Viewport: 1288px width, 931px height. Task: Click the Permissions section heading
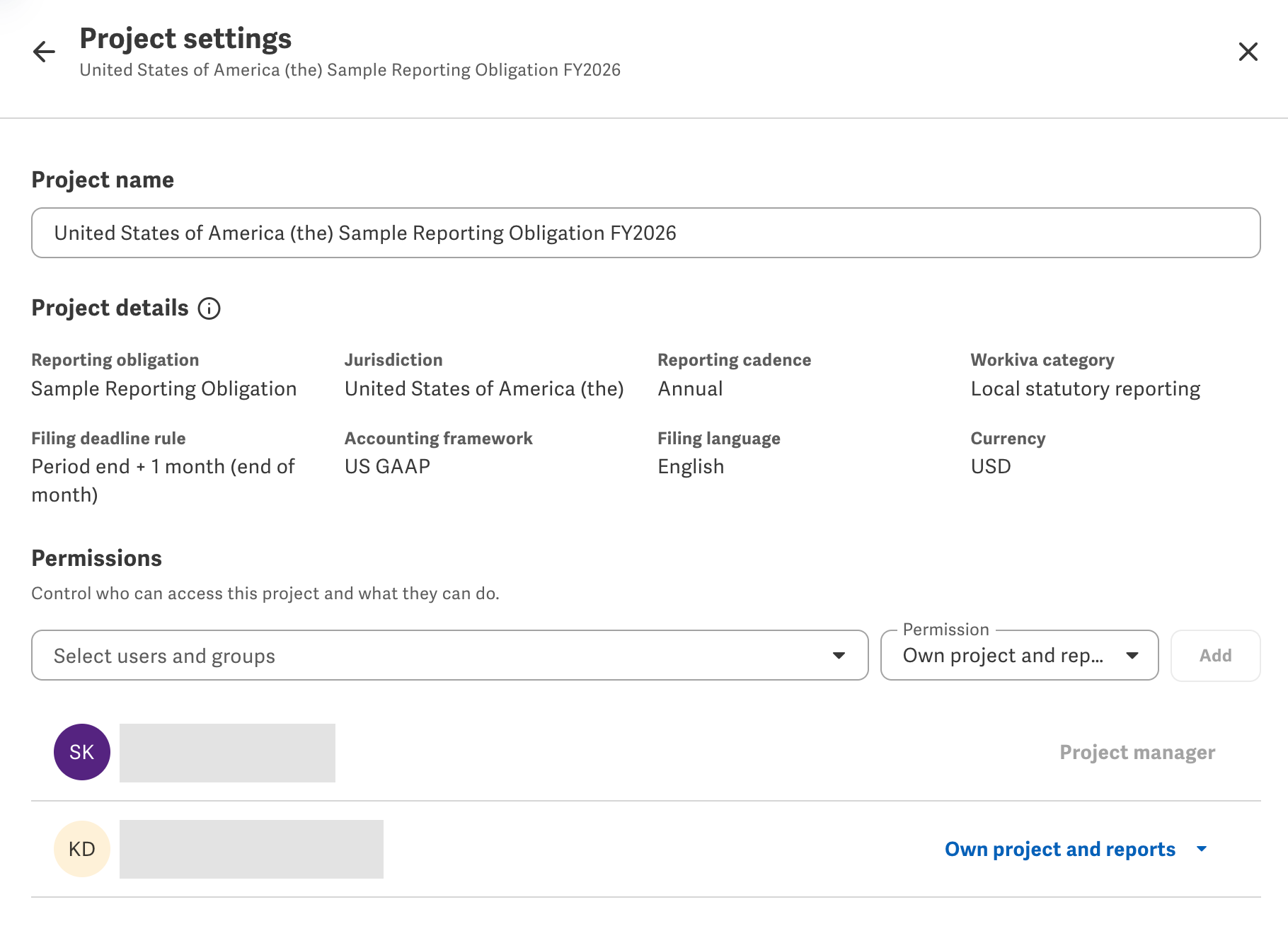[97, 558]
